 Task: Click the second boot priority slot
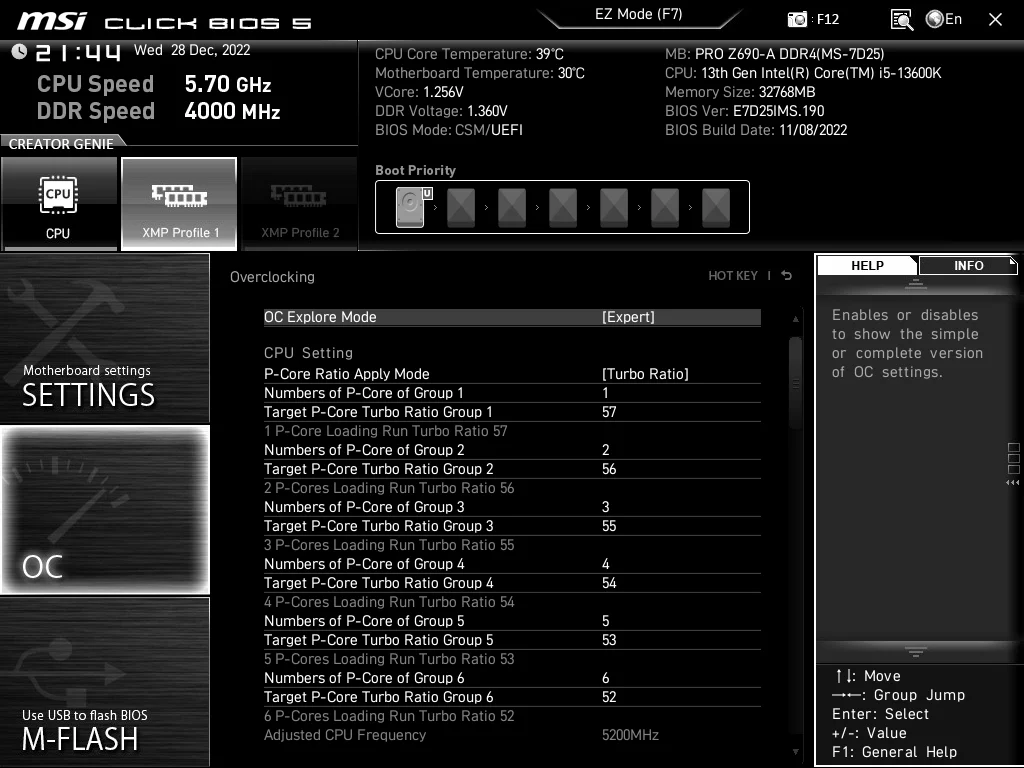pyautogui.click(x=461, y=208)
